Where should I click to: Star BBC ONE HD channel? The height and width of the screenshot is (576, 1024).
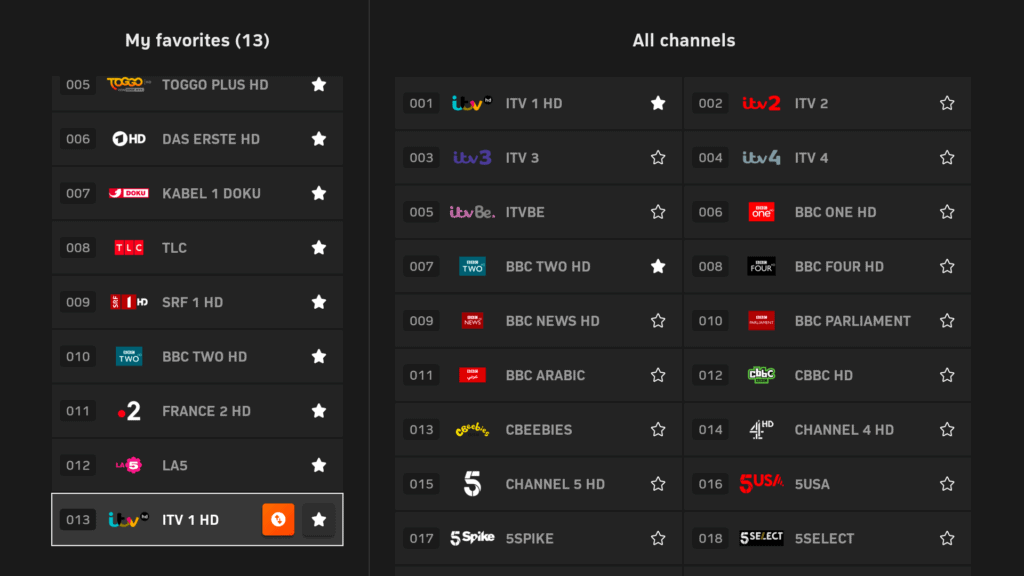pyautogui.click(x=947, y=212)
